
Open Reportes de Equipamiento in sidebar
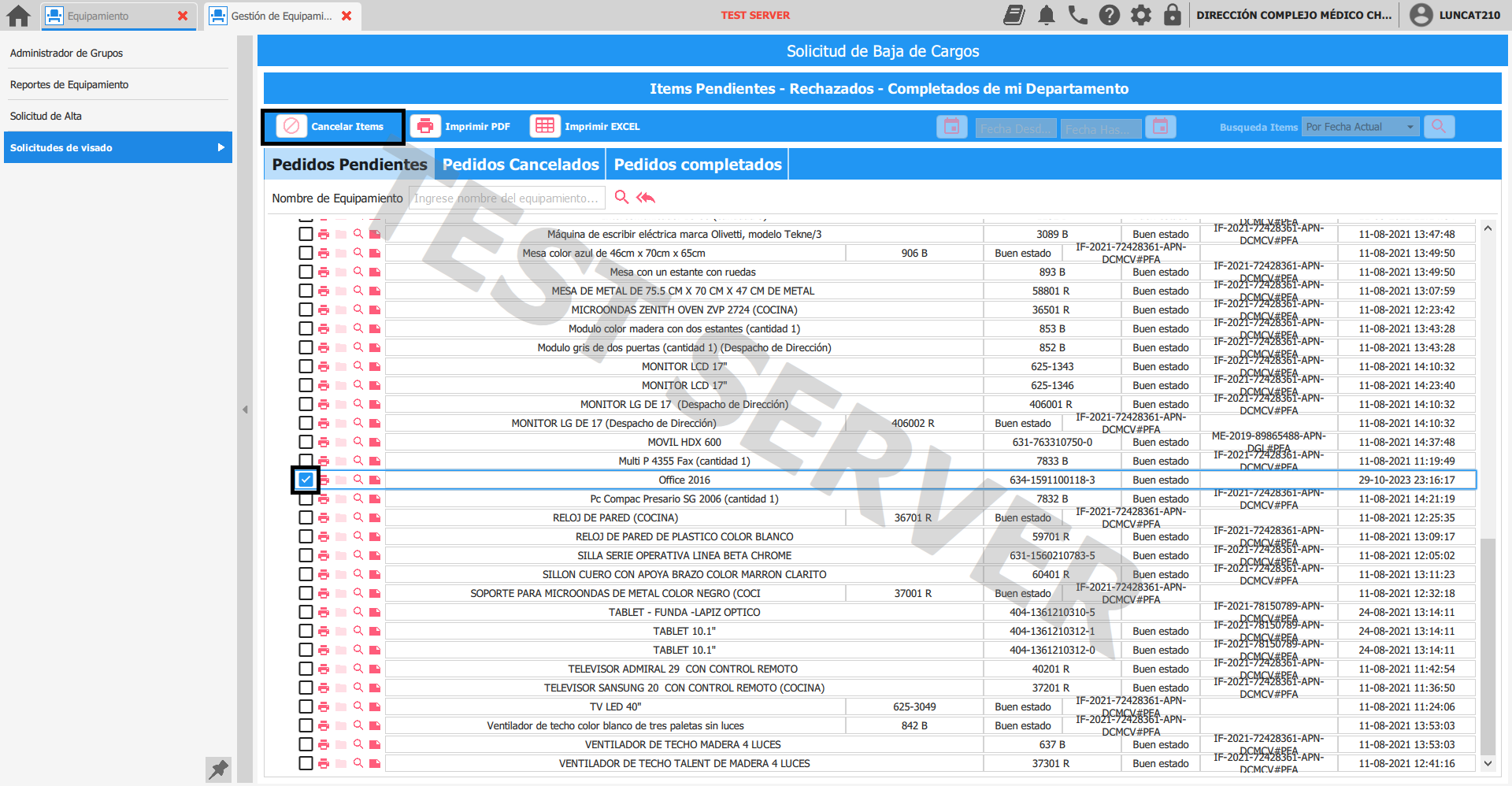(x=117, y=84)
